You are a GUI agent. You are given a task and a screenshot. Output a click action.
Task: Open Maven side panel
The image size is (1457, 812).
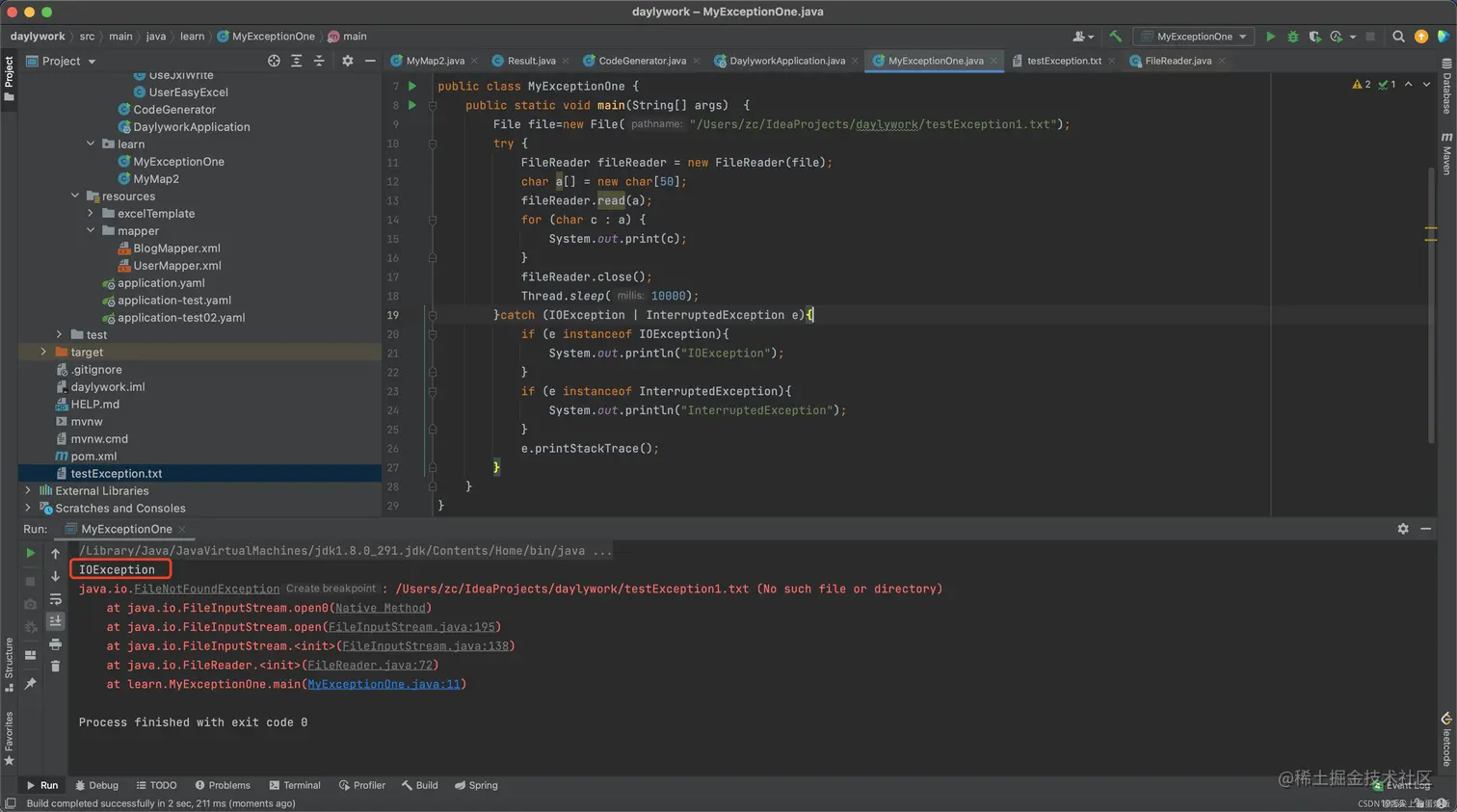[1446, 154]
